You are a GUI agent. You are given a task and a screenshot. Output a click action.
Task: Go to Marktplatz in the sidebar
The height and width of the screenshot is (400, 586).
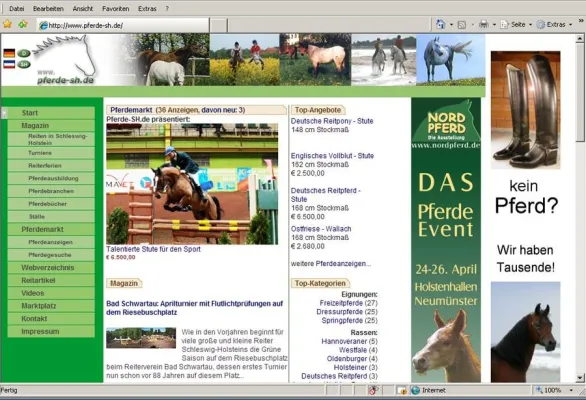pos(51,306)
